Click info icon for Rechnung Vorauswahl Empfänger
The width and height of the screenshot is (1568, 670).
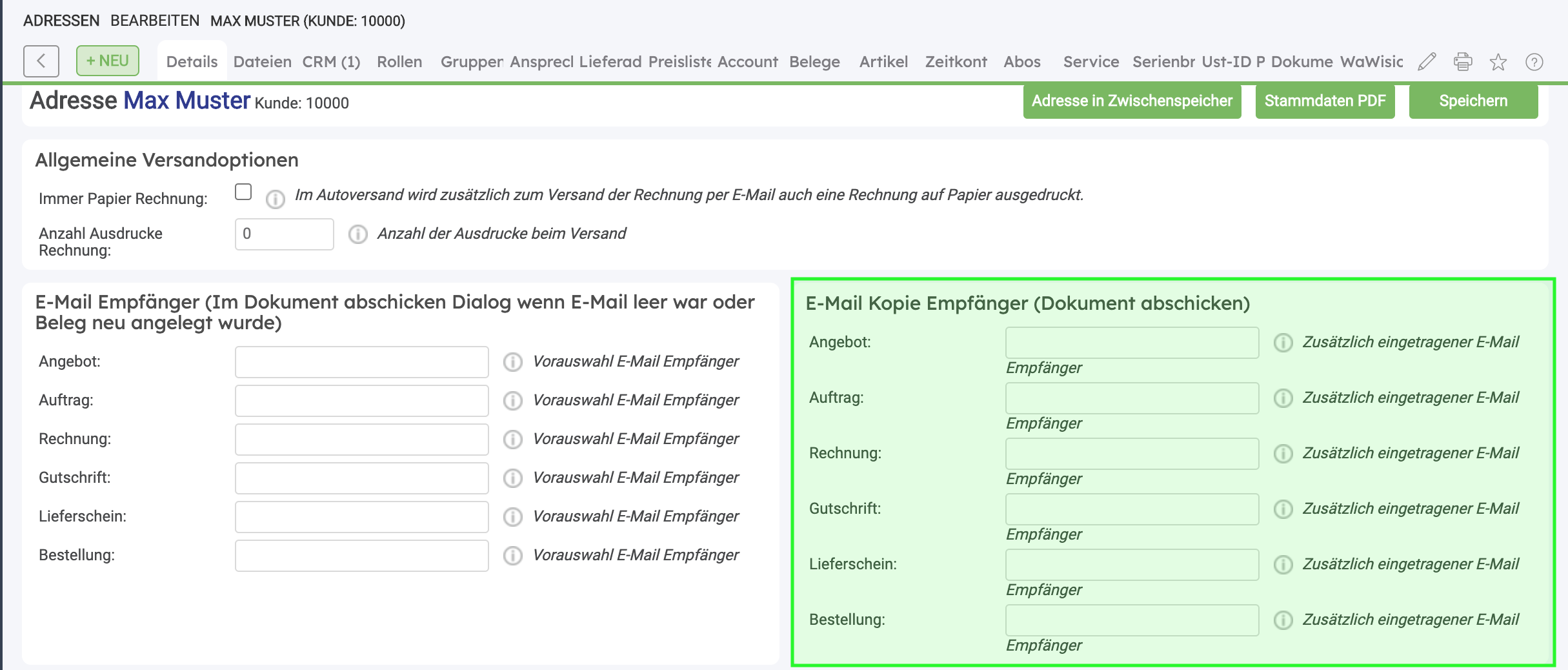coord(513,440)
